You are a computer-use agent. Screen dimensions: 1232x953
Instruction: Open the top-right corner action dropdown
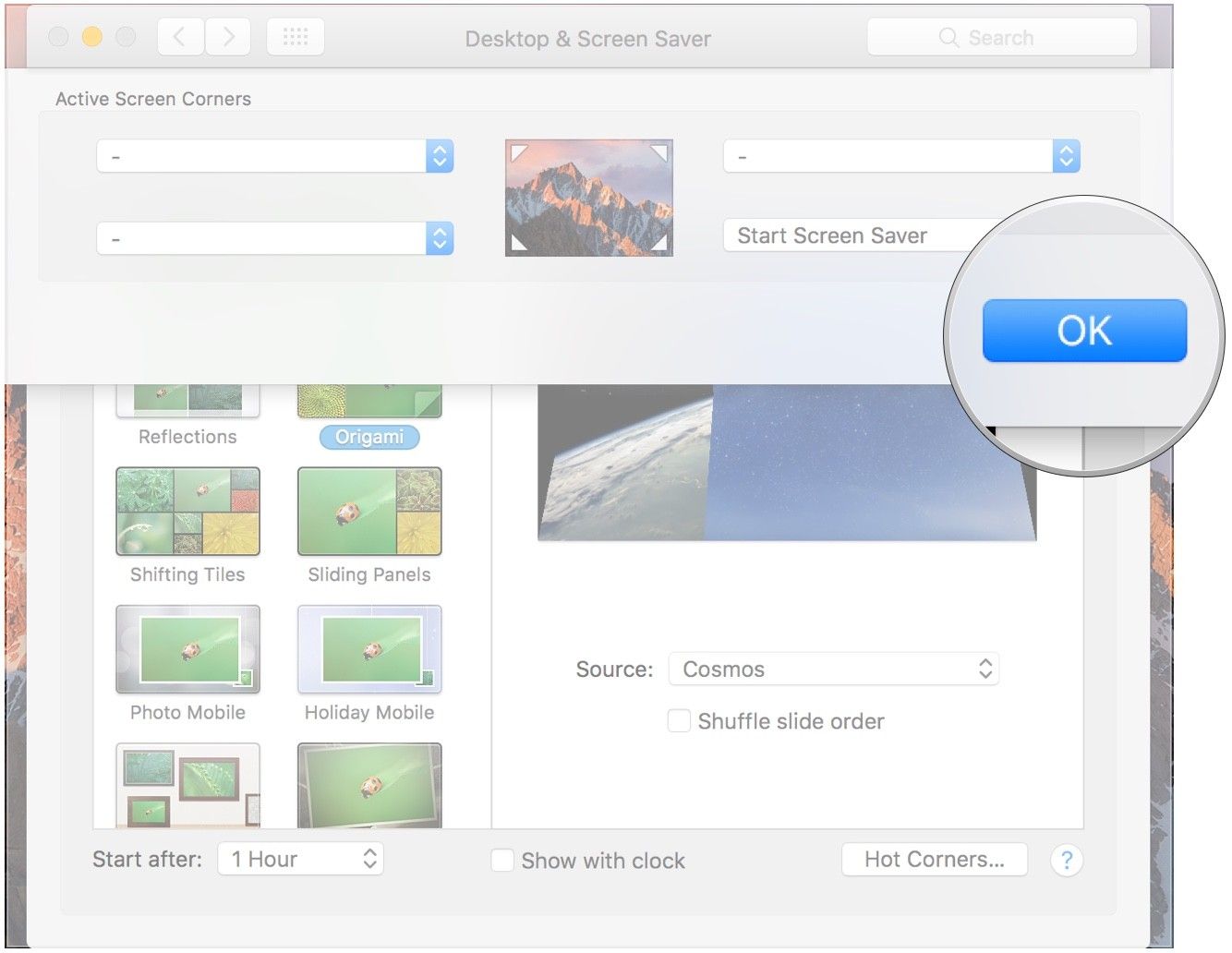pos(901,156)
